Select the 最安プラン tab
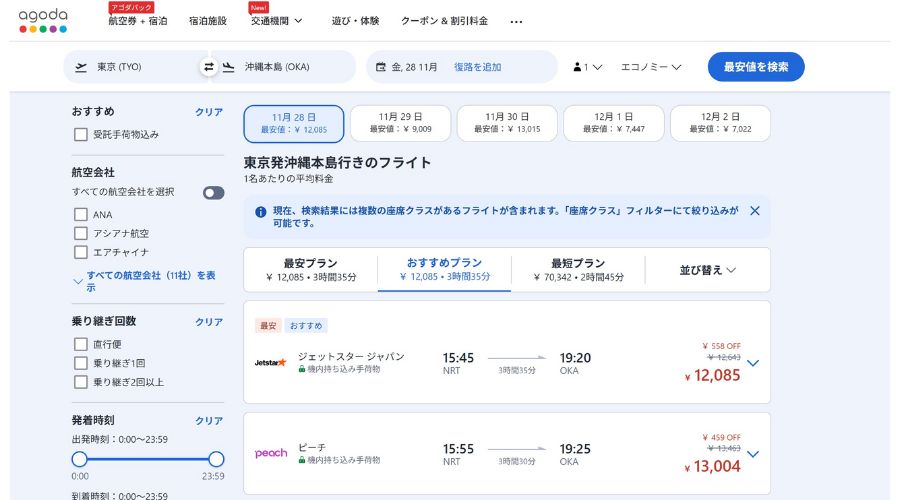900x500 pixels. click(x=311, y=270)
